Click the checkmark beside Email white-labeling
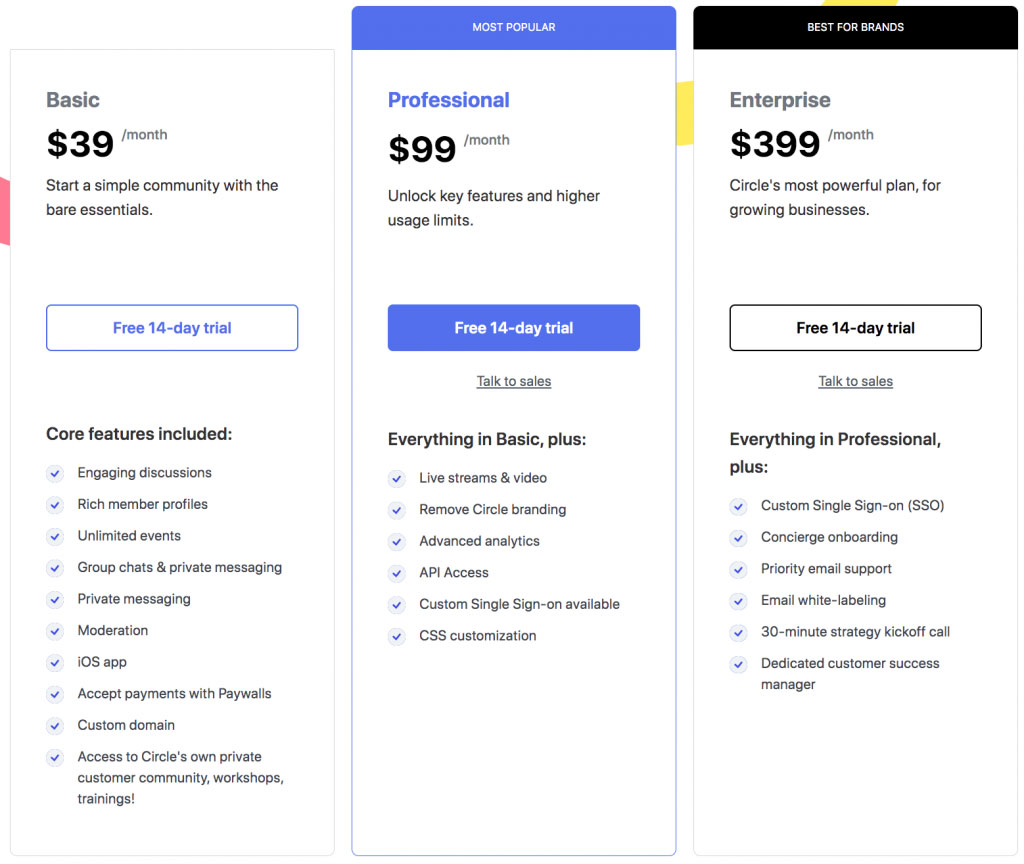 point(738,601)
